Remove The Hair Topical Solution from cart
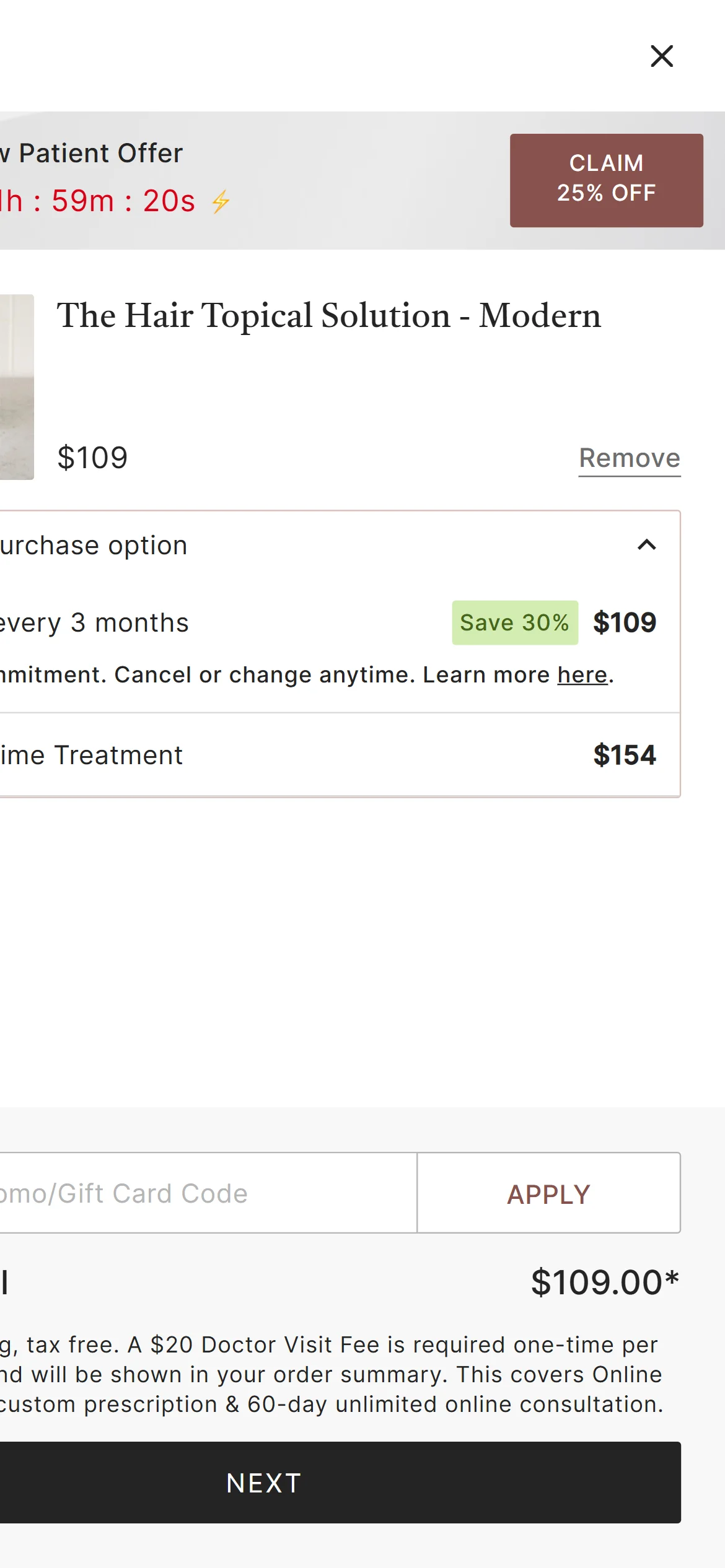 tap(629, 459)
